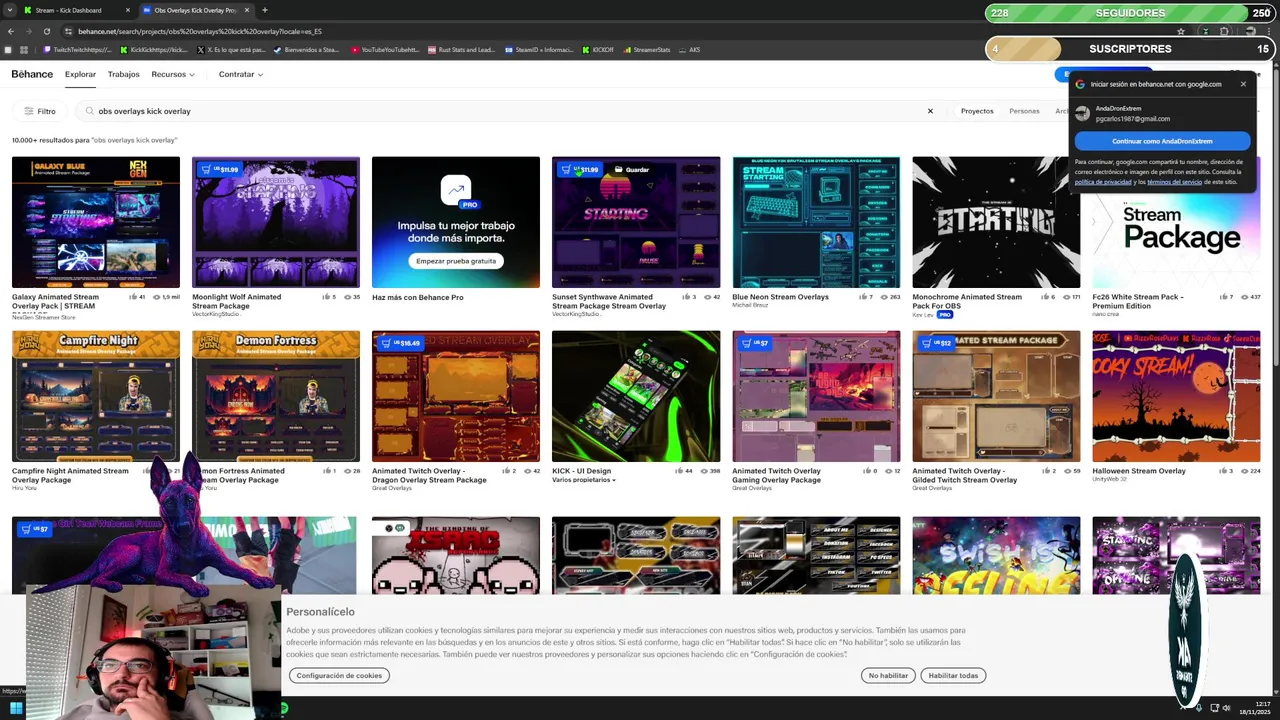This screenshot has width=1280, height=720.
Task: Open the Behance logo home link
Action: pyautogui.click(x=32, y=74)
